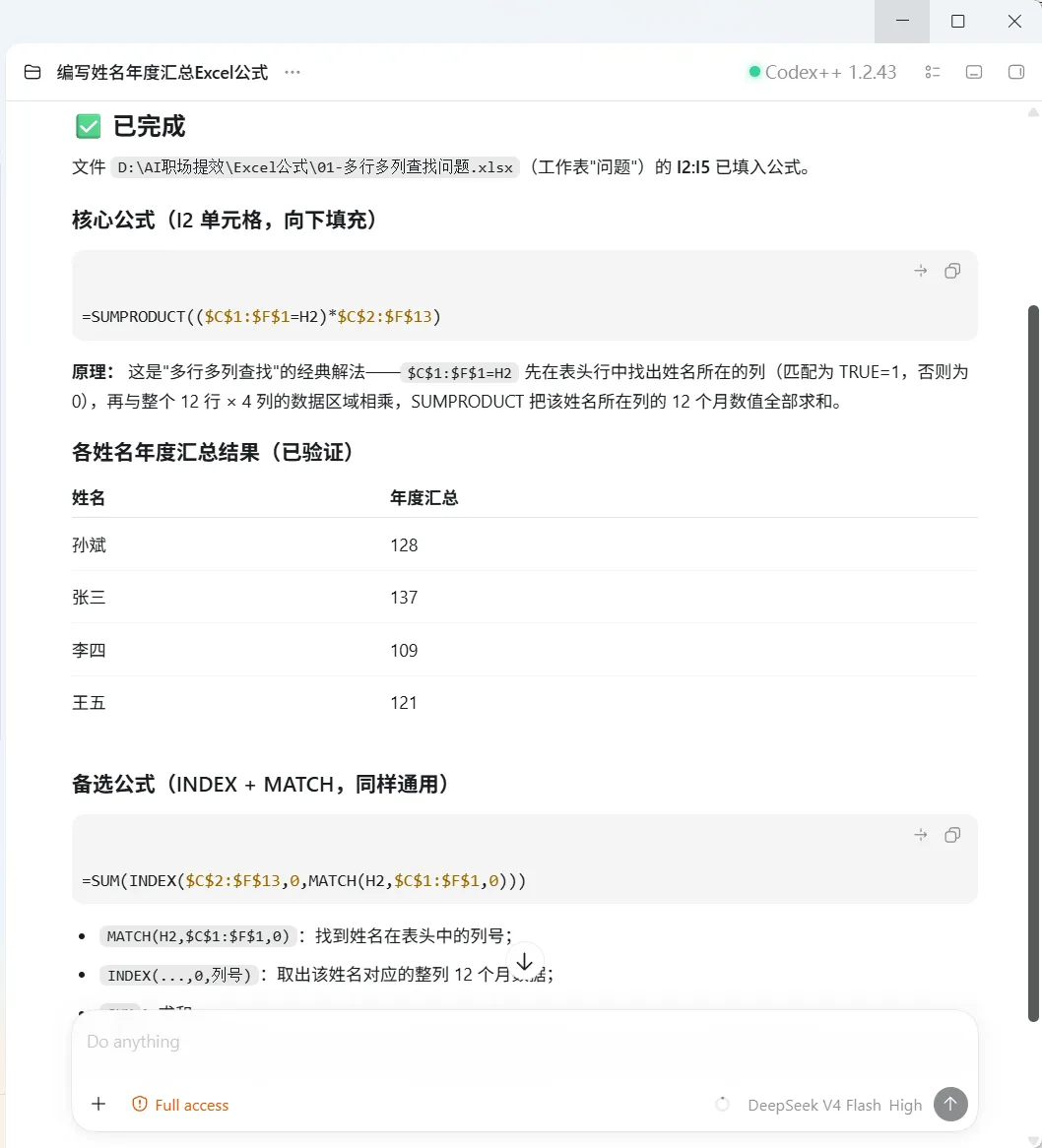Viewport: 1042px width, 1148px height.
Task: Open the task list icon in the header
Action: (x=932, y=72)
